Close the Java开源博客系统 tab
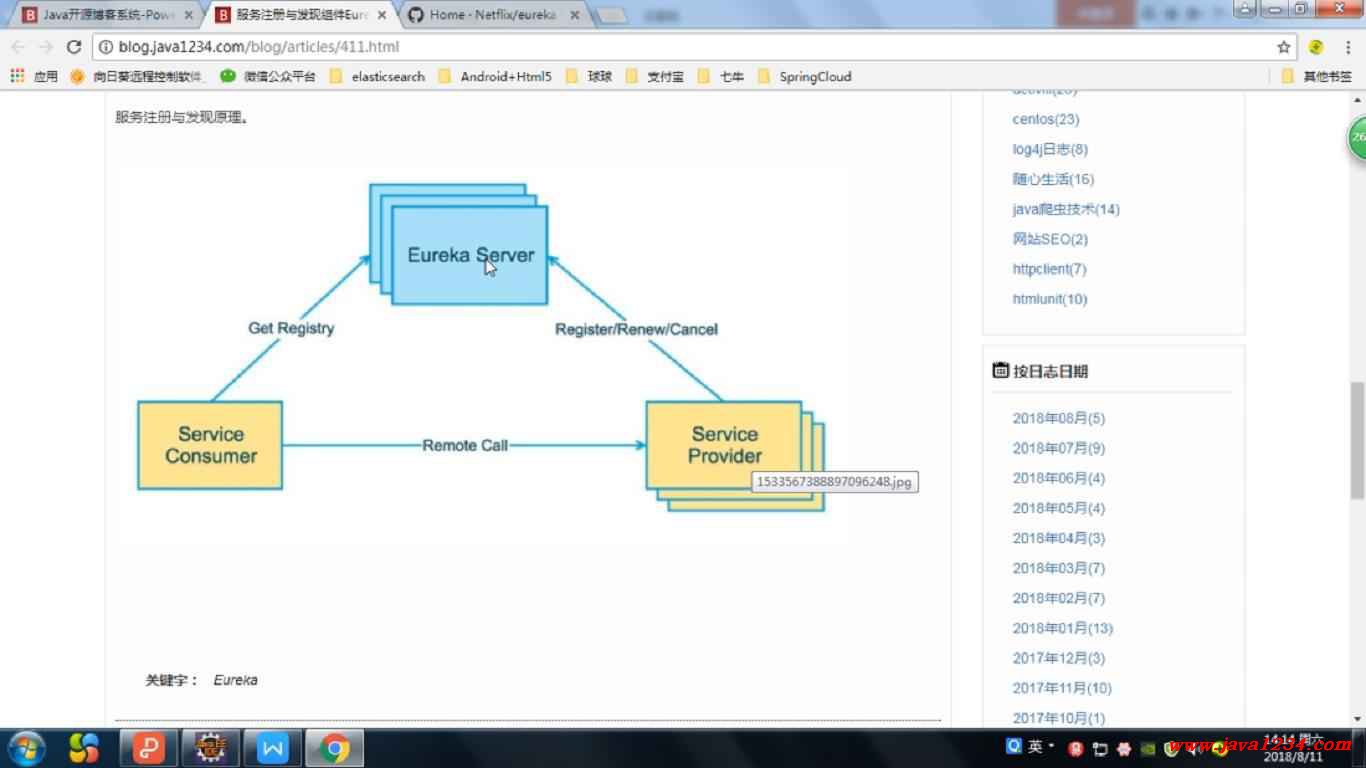This screenshot has width=1366, height=768. 189,15
